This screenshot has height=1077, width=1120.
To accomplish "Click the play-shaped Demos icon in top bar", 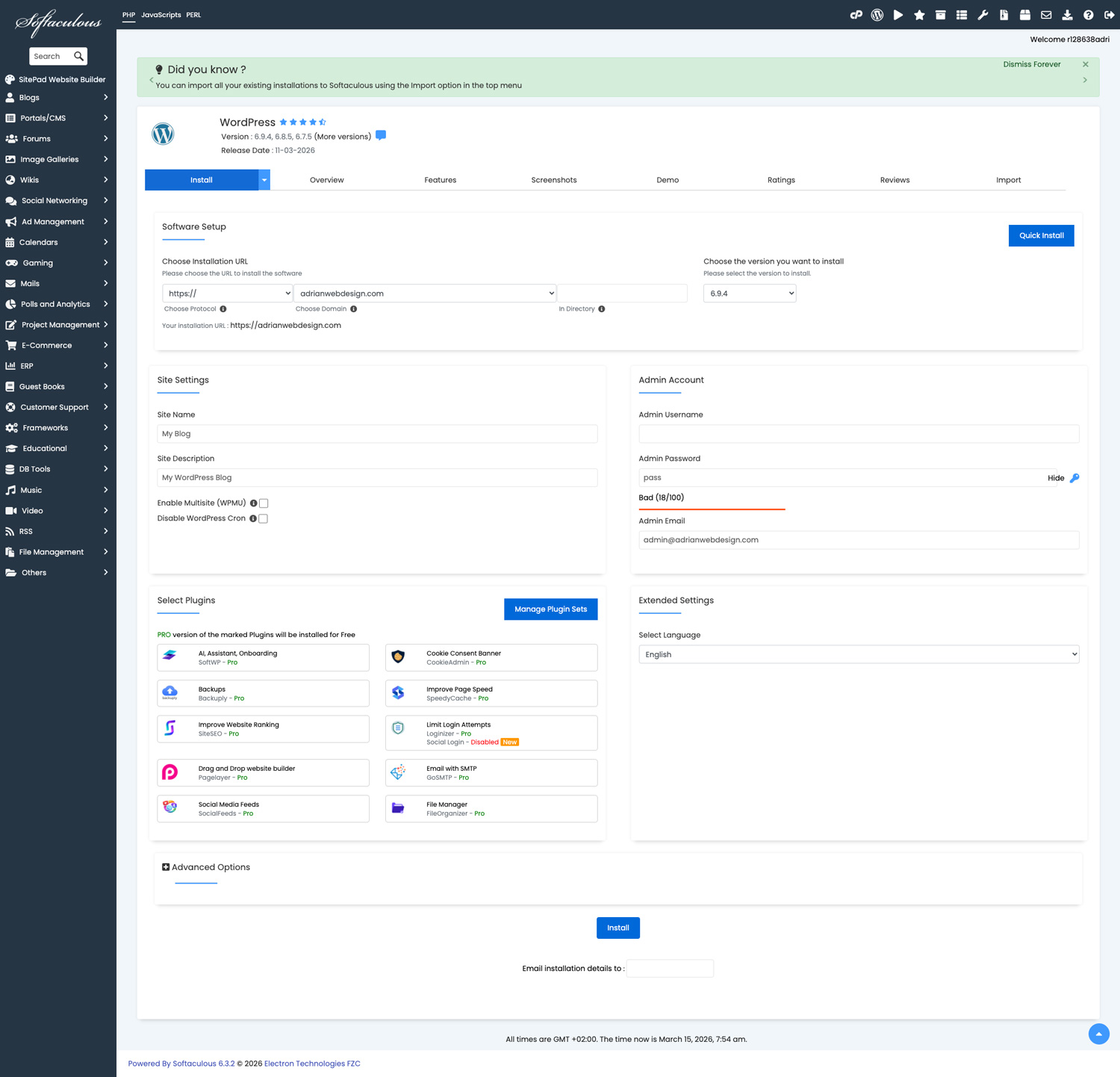I will click(x=898, y=15).
